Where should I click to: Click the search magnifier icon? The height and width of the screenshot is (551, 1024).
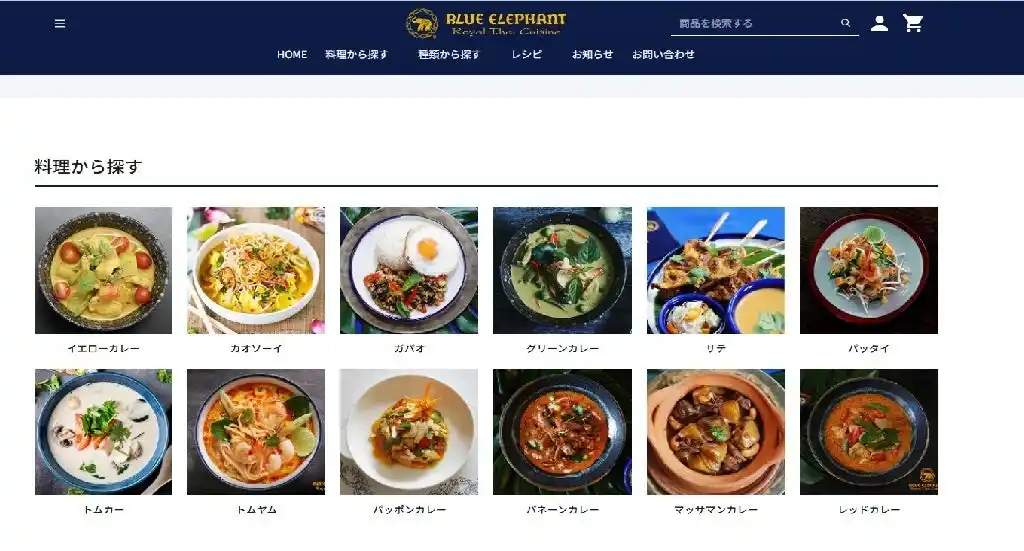[x=845, y=23]
